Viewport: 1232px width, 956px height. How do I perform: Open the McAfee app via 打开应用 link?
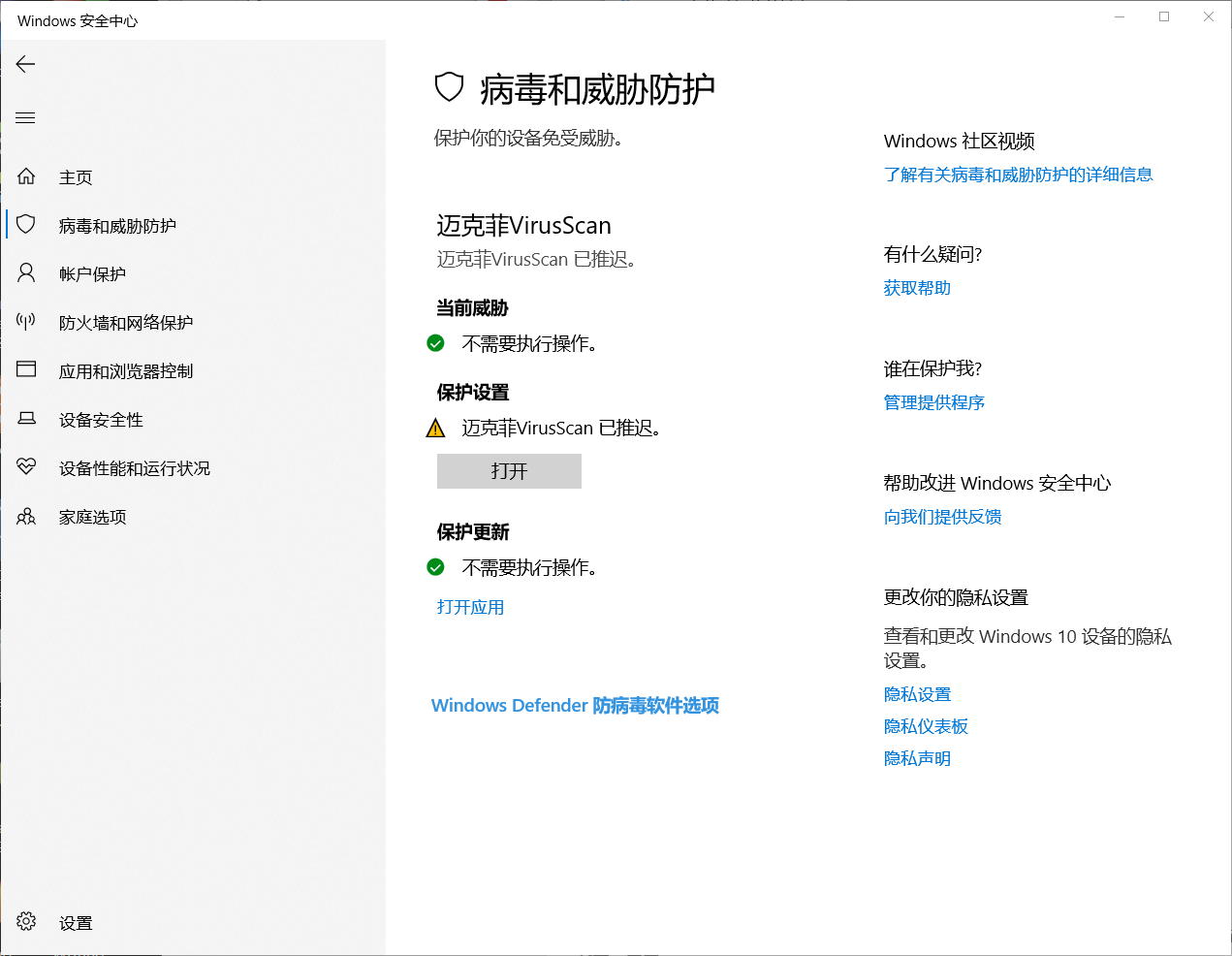tap(470, 606)
